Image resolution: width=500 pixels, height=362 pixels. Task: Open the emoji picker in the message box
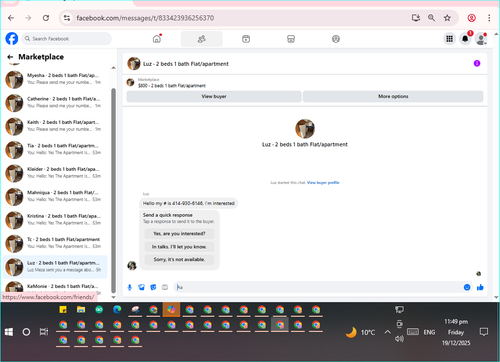467,287
